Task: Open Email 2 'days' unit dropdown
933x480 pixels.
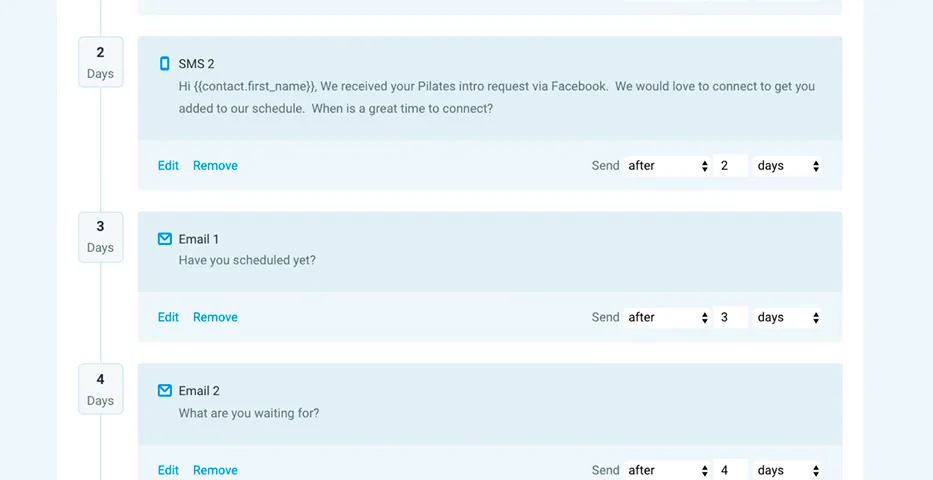Action: tap(788, 470)
